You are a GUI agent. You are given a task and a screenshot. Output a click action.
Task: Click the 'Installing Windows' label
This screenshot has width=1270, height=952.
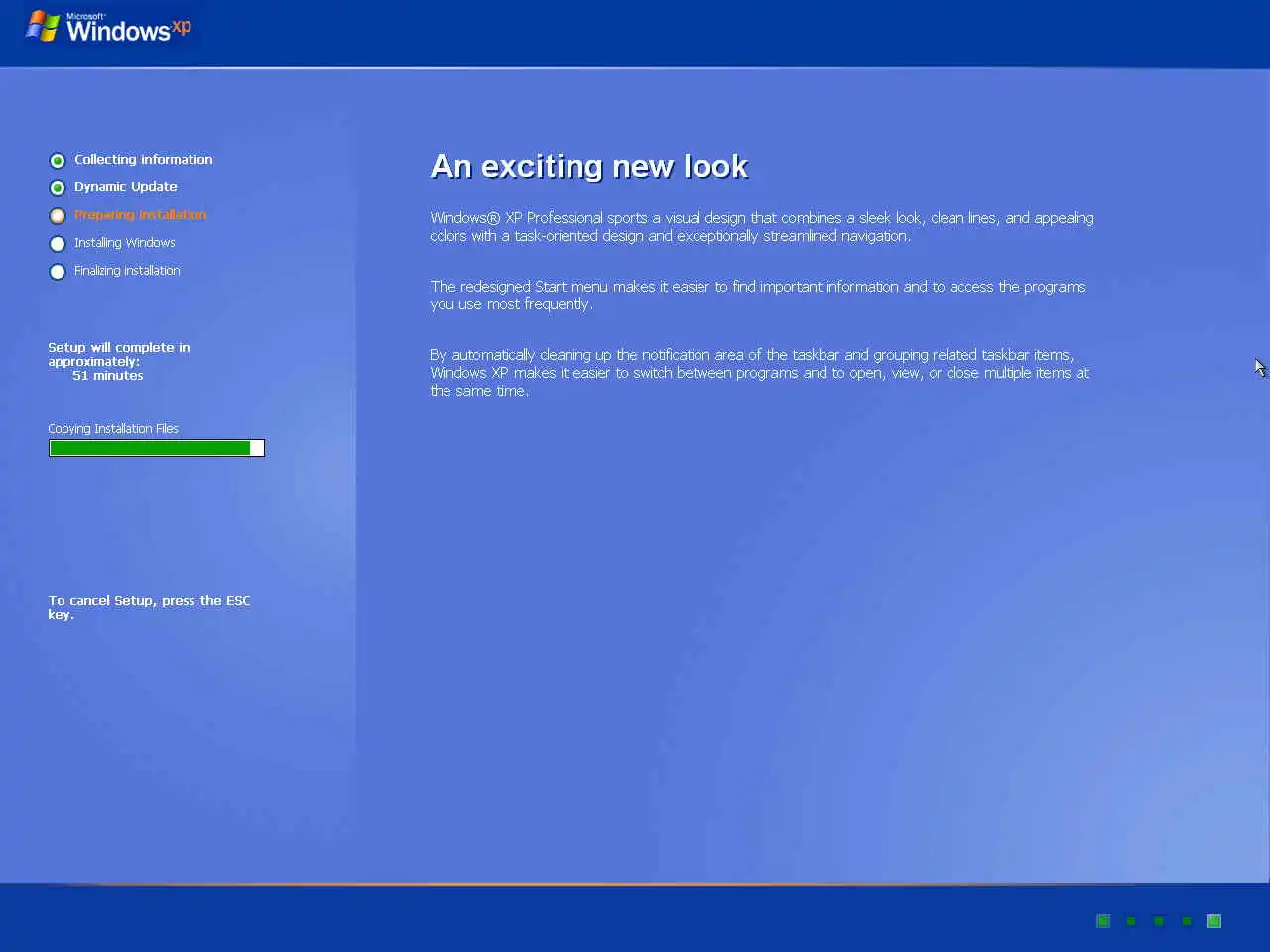pos(124,242)
